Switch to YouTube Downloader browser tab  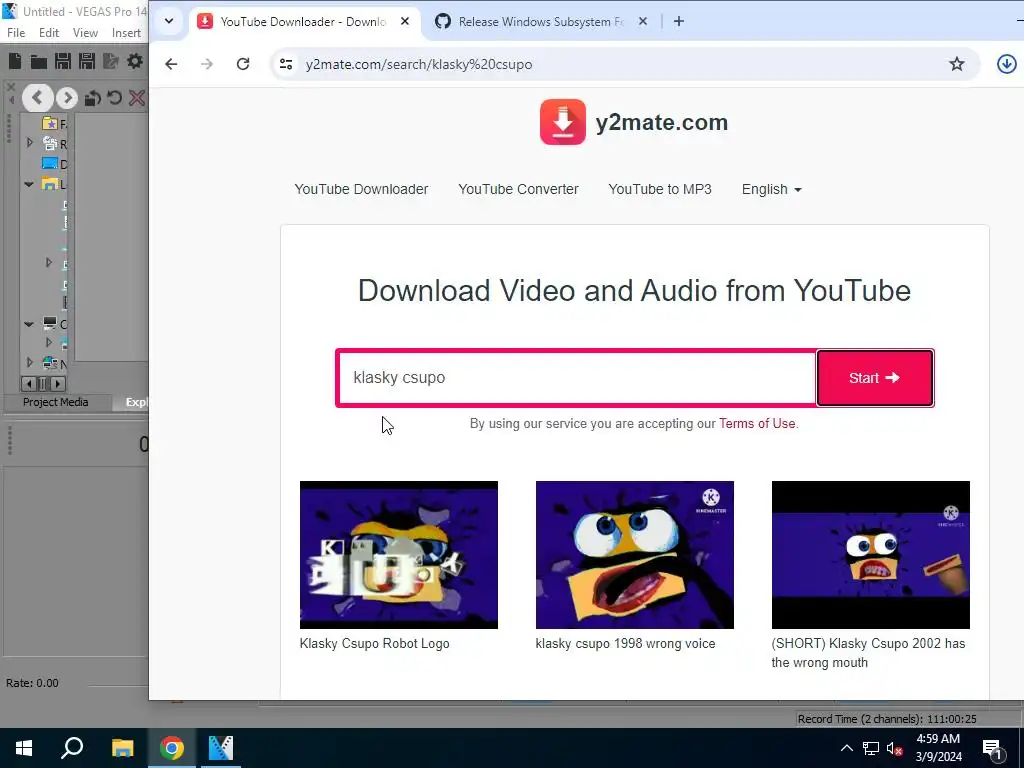click(302, 22)
